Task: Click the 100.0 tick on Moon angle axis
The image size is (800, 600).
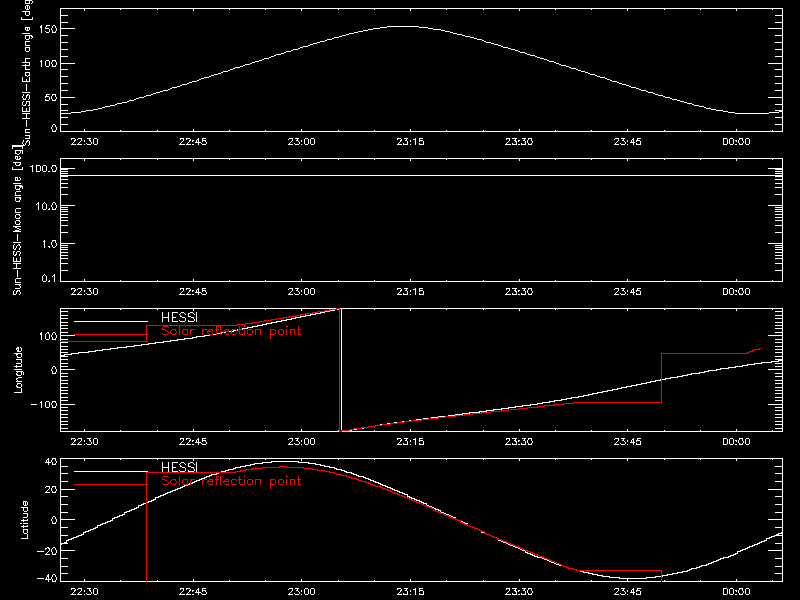Action: (x=43, y=169)
